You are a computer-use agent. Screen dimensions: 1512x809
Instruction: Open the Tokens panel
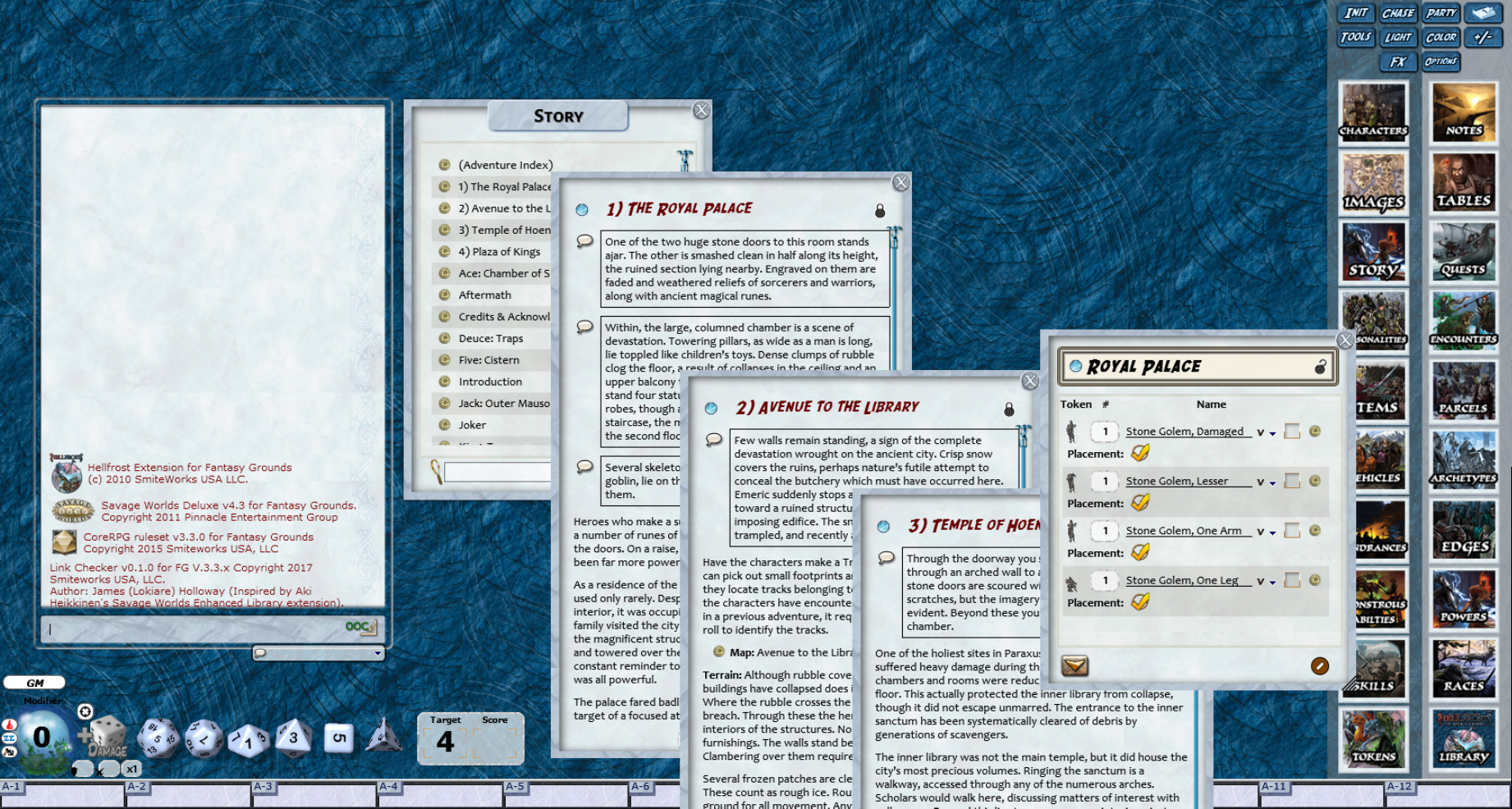click(x=1373, y=740)
